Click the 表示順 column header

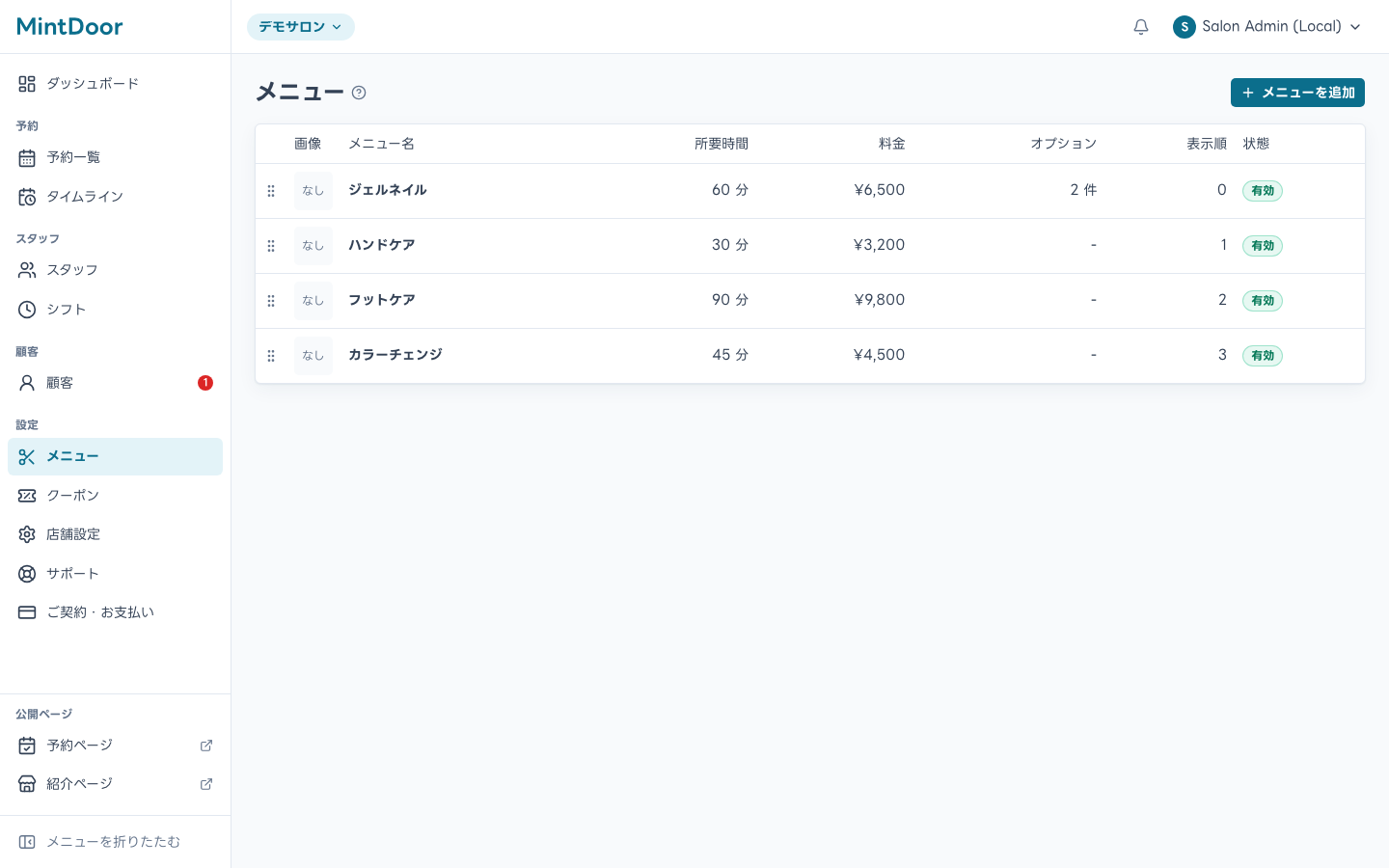tap(1207, 144)
